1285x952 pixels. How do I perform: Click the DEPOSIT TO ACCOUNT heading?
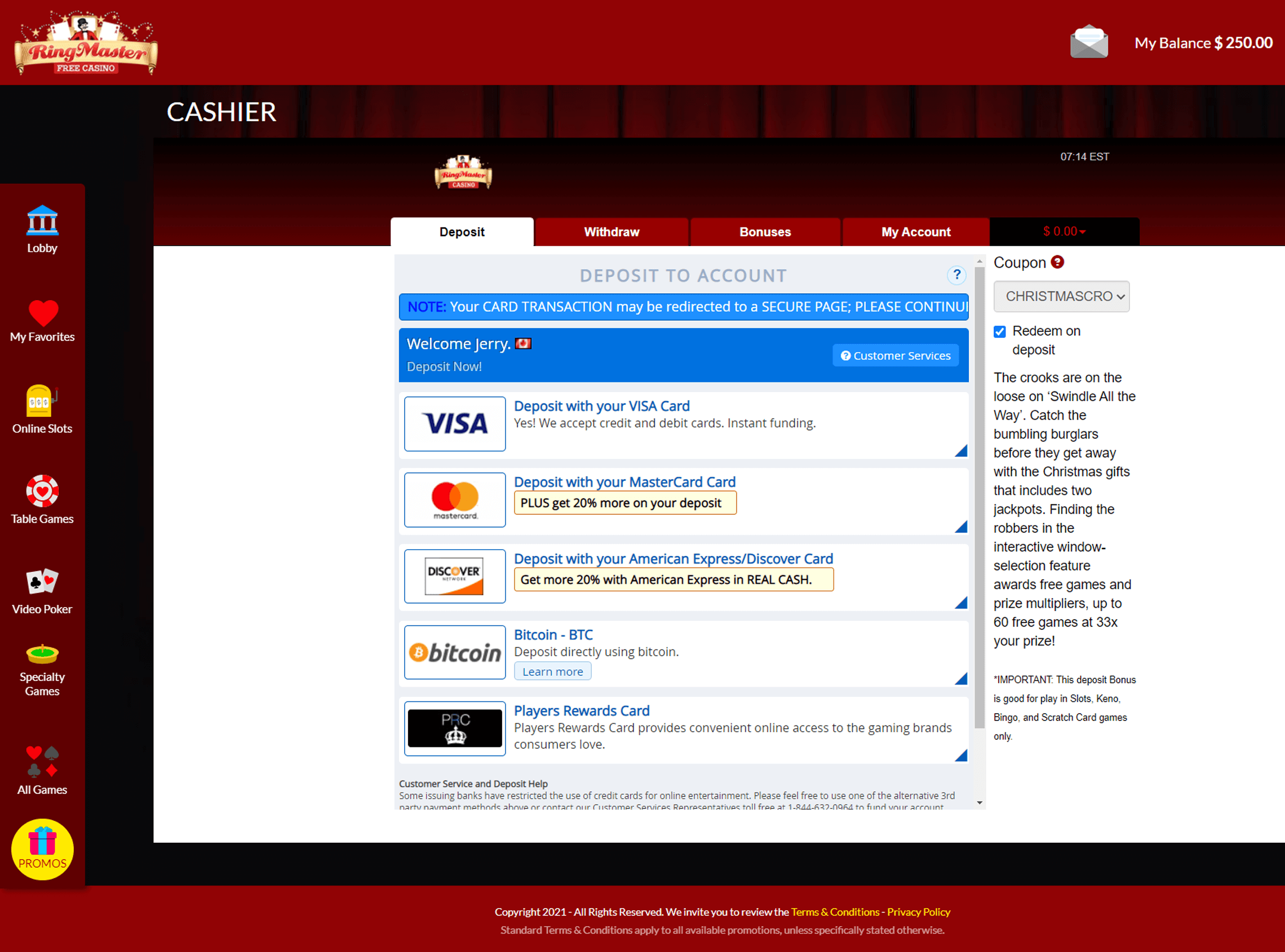pyautogui.click(x=683, y=275)
